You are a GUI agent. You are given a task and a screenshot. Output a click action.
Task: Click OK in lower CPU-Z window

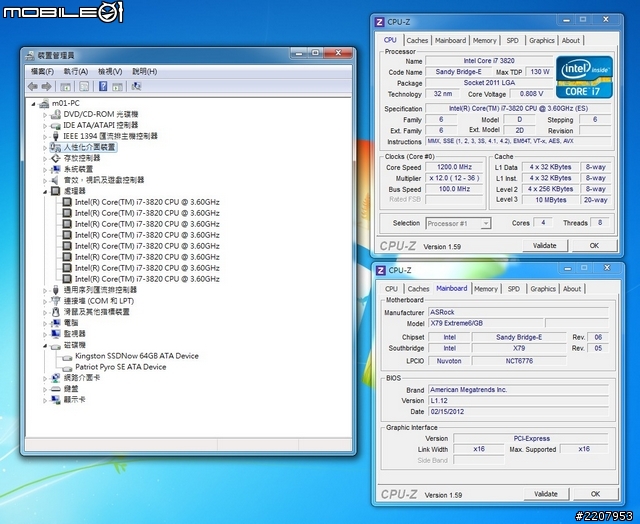tap(595, 494)
